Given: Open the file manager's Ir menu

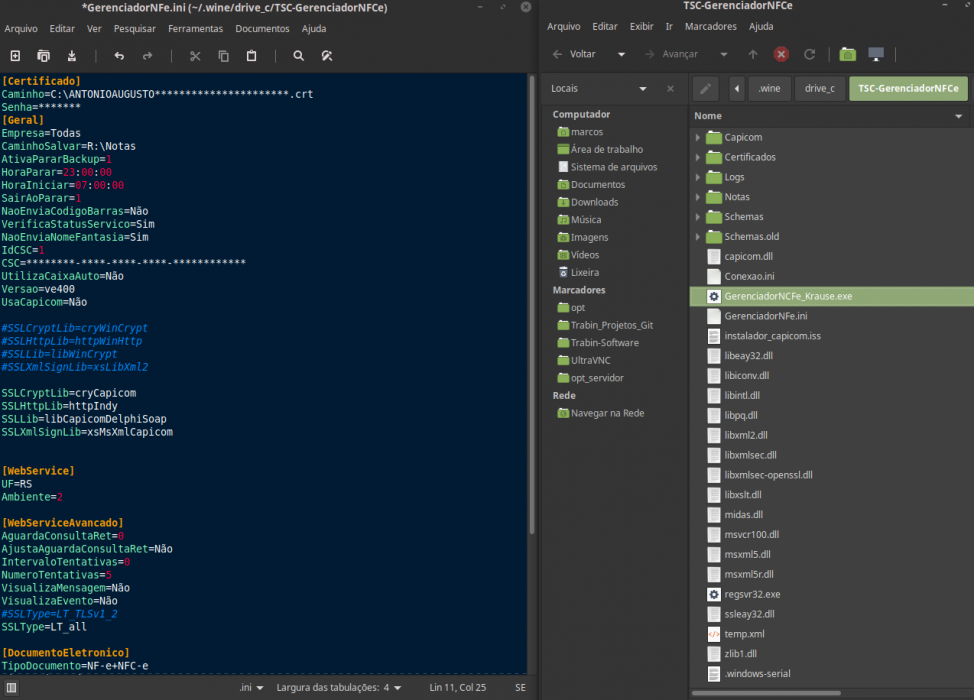Looking at the screenshot, I should [x=669, y=27].
